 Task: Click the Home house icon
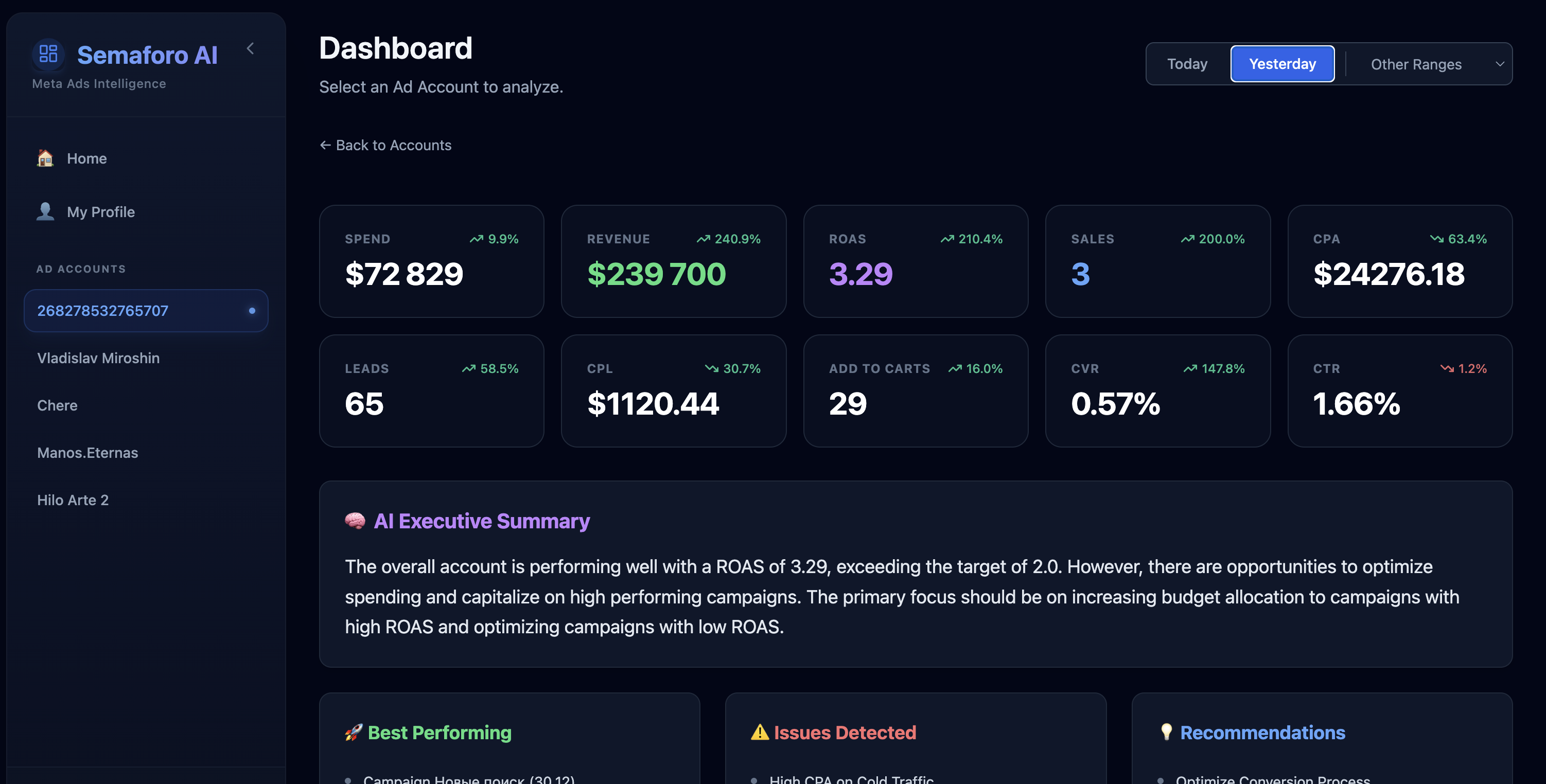pyautogui.click(x=45, y=158)
